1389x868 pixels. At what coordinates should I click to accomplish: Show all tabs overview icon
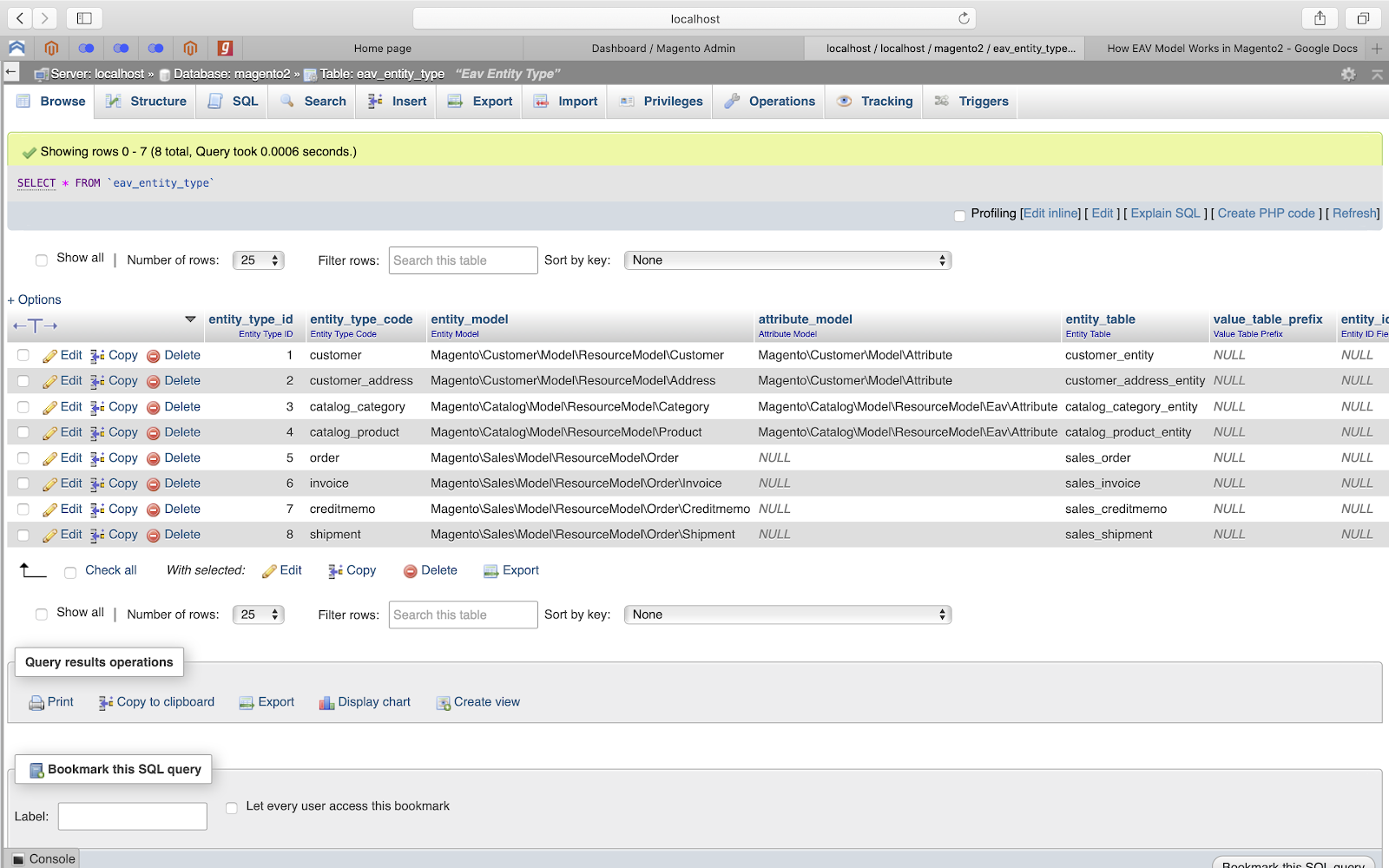1363,18
